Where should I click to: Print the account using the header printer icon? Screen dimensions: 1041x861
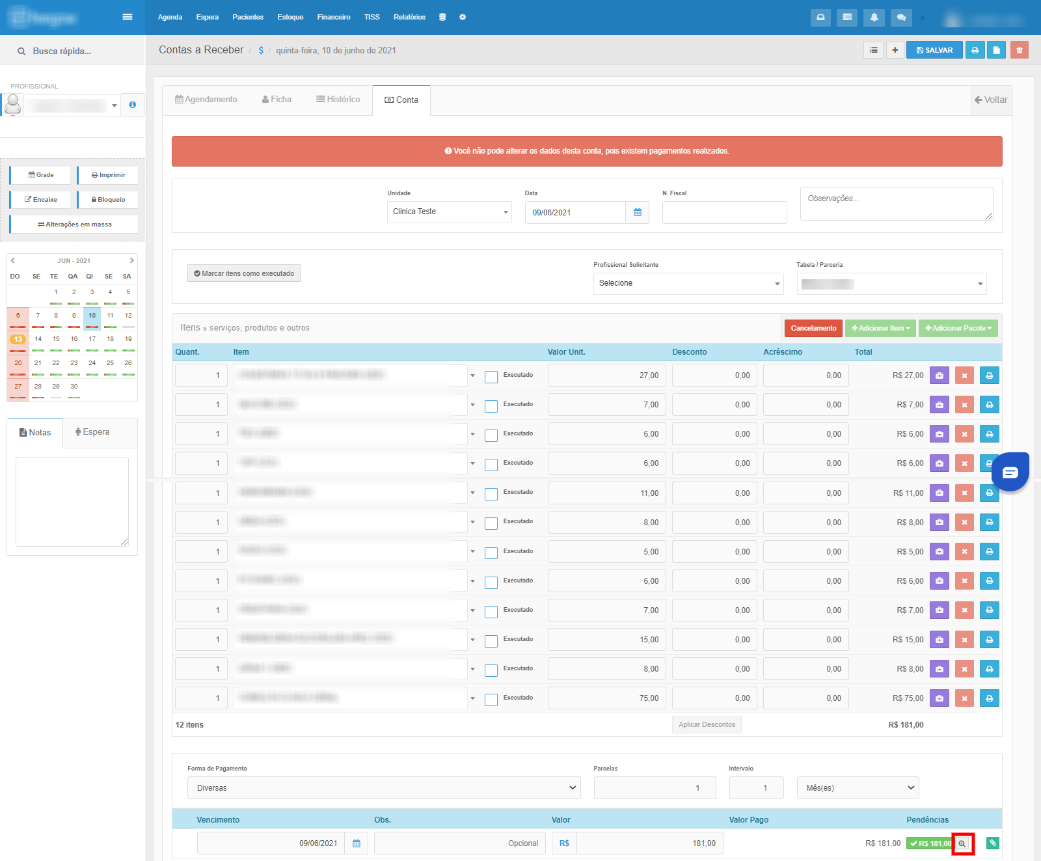(x=975, y=50)
